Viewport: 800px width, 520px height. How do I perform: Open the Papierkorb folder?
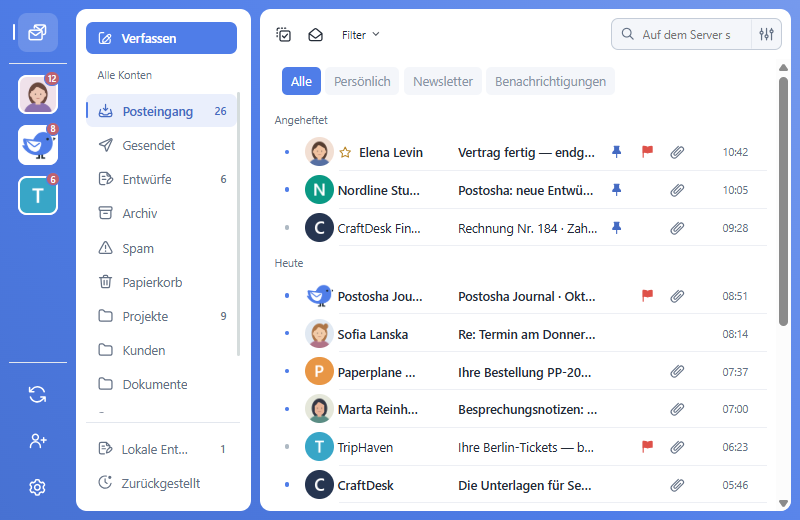[161, 282]
